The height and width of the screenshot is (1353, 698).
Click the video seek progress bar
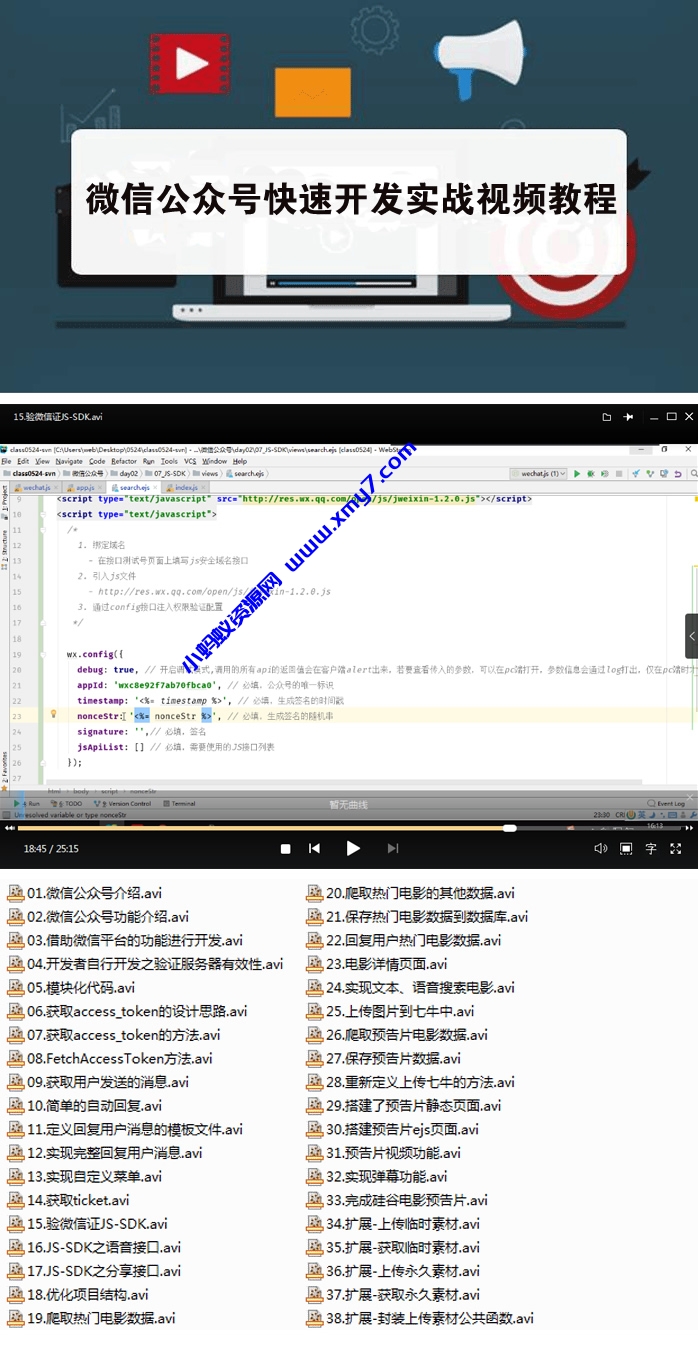coord(300,828)
